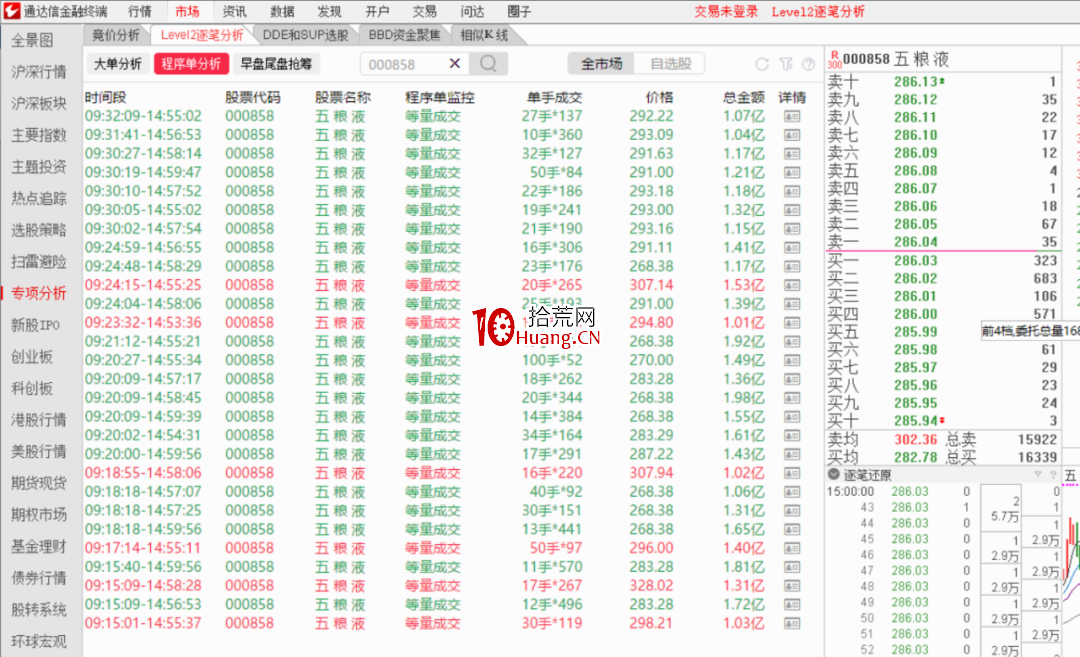1080x657 pixels.
Task: Open 环球宏观 in the sidebar
Action: pos(39,642)
